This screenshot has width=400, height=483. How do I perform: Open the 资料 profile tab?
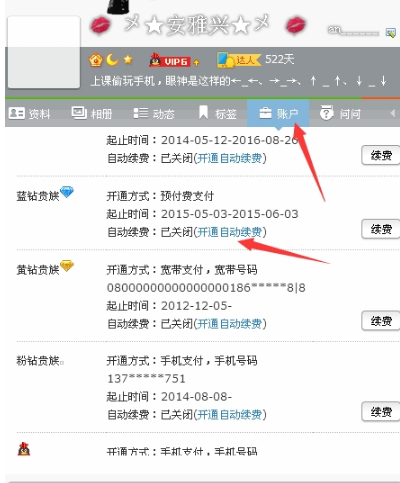29,114
